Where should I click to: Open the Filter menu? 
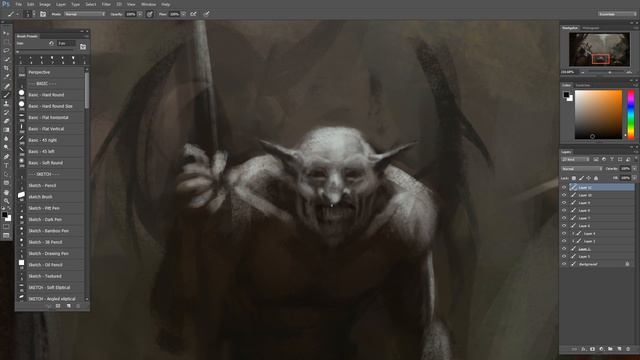tap(106, 4)
